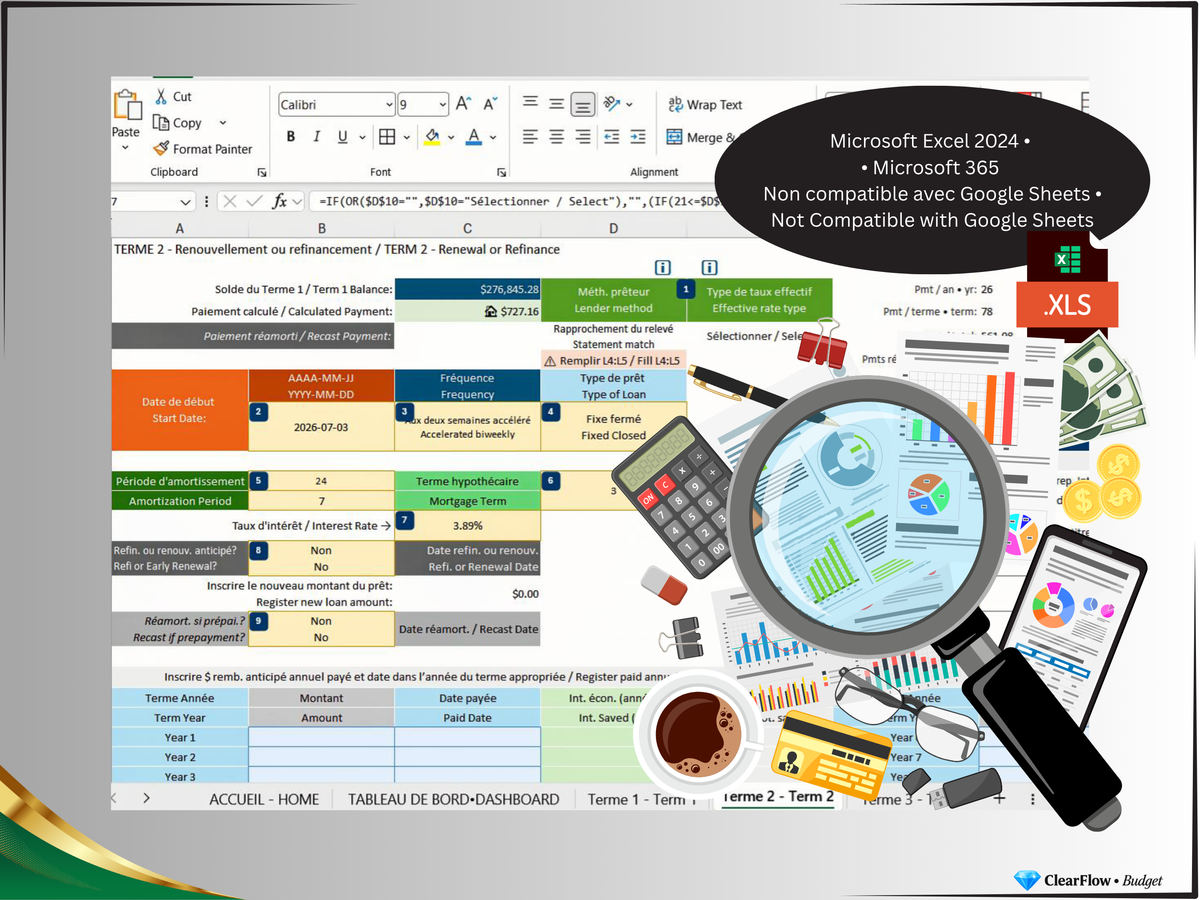Add a new sheet with plus button
This screenshot has height=900, width=1200.
tap(998, 798)
